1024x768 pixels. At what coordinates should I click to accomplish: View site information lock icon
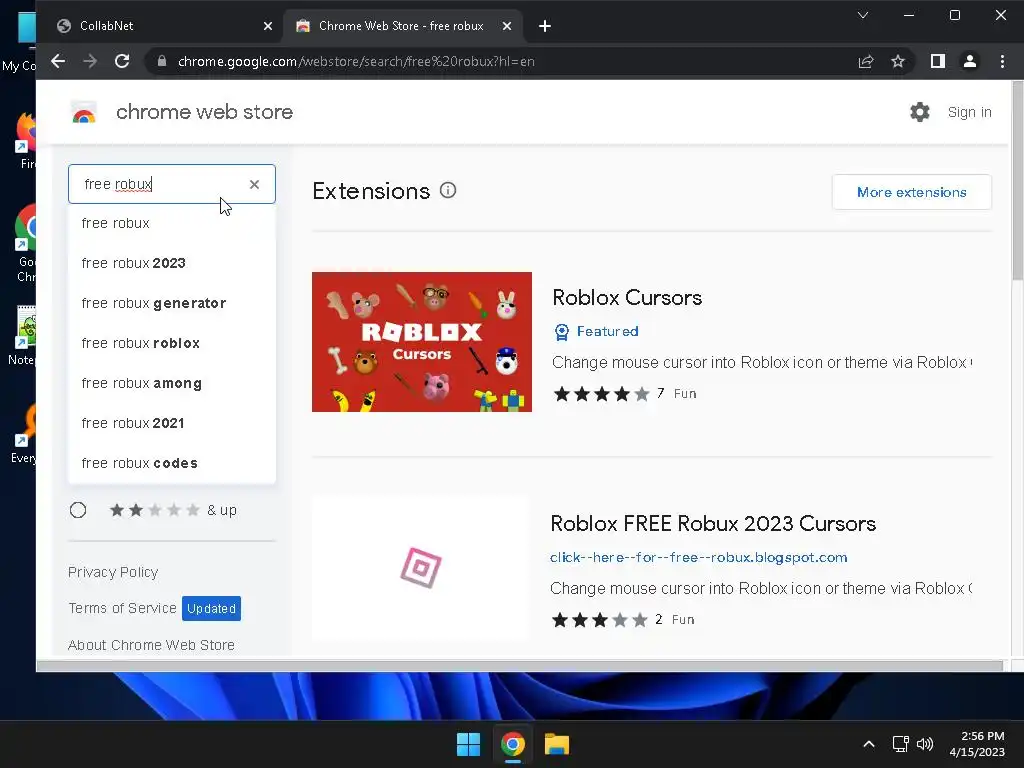pos(162,61)
